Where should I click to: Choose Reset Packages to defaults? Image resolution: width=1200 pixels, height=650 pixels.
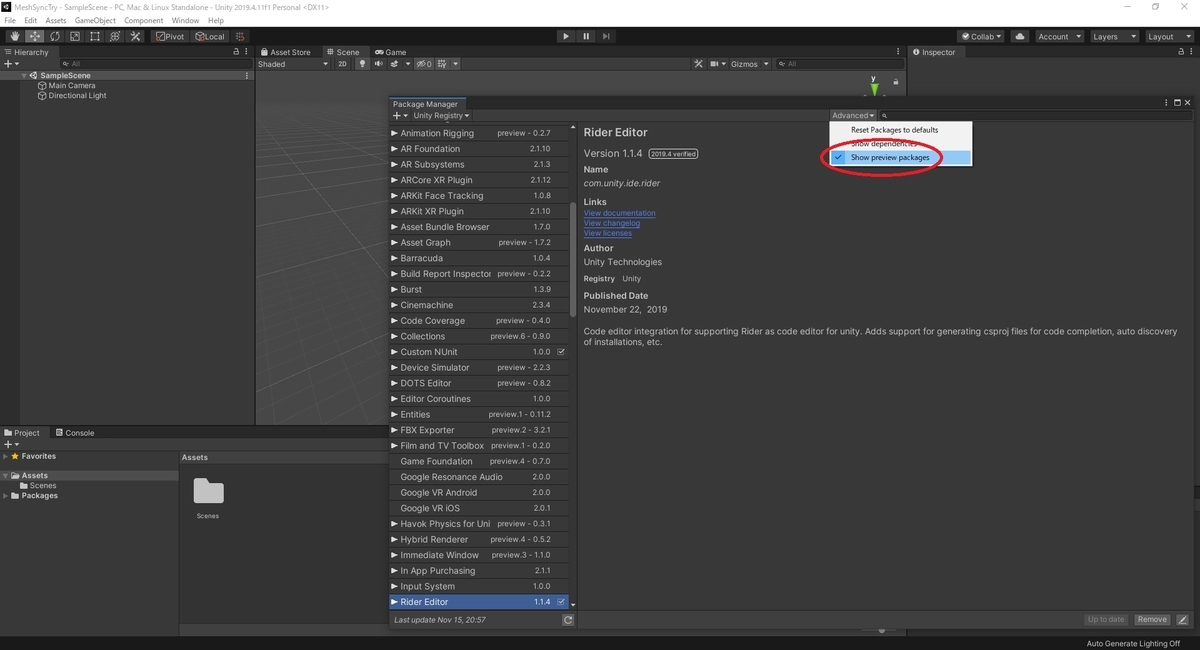coord(900,130)
